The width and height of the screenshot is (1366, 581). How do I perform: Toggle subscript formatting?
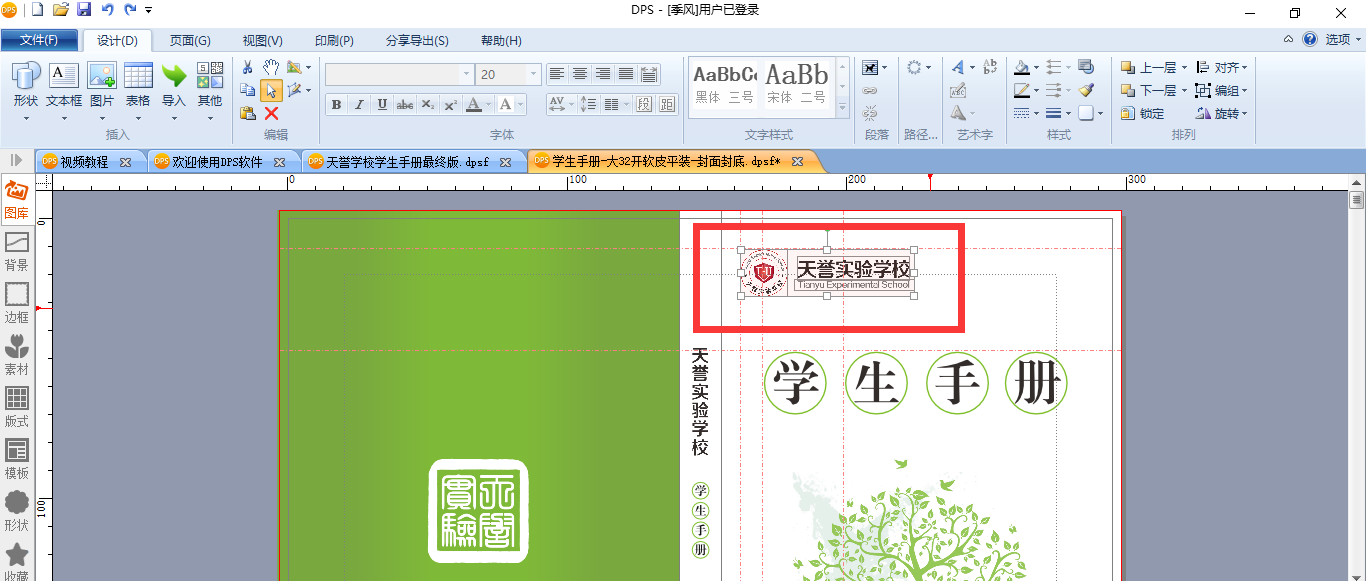pyautogui.click(x=428, y=104)
